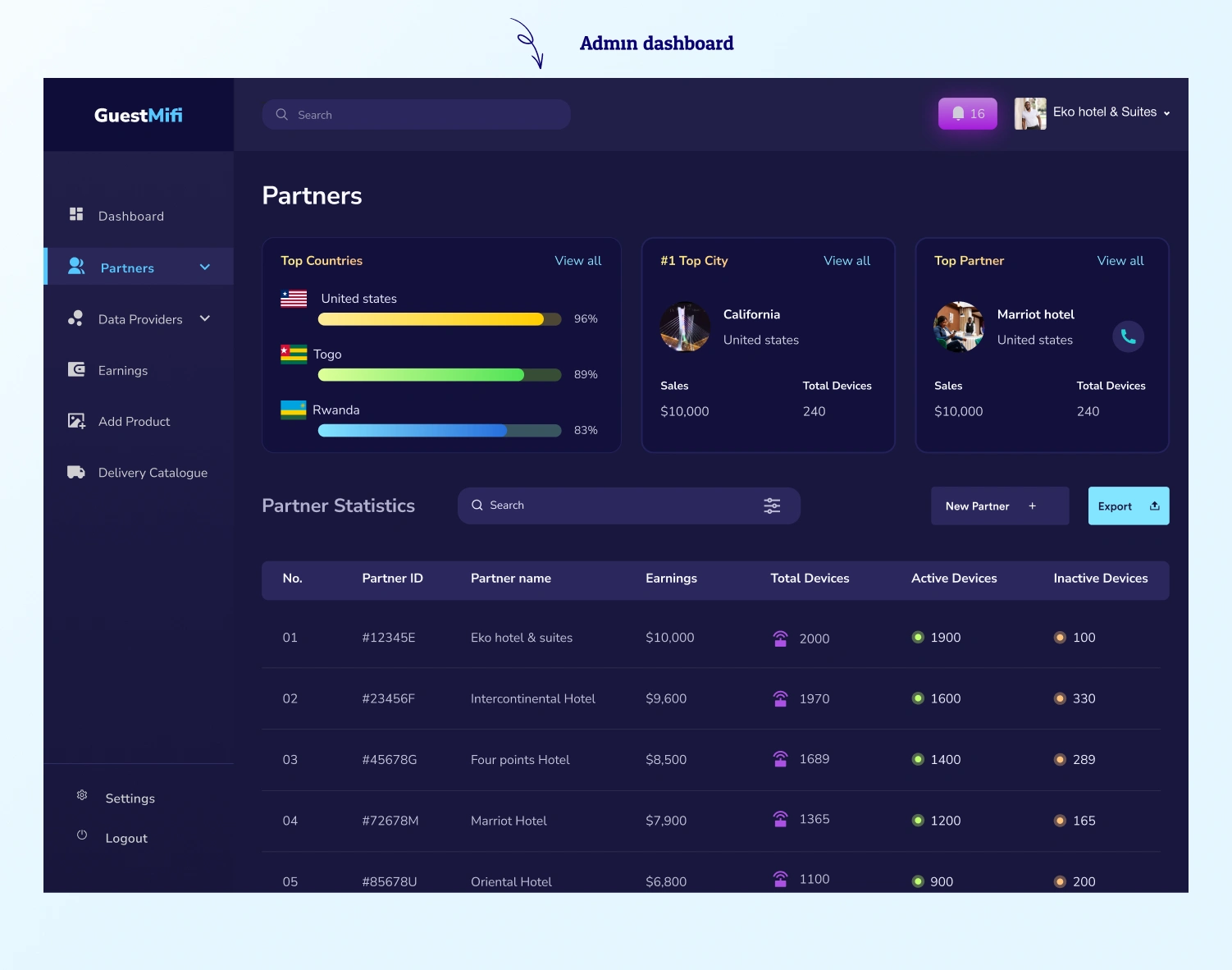The height and width of the screenshot is (970, 1232).
Task: Click the GuestMifi logo
Action: [x=138, y=115]
